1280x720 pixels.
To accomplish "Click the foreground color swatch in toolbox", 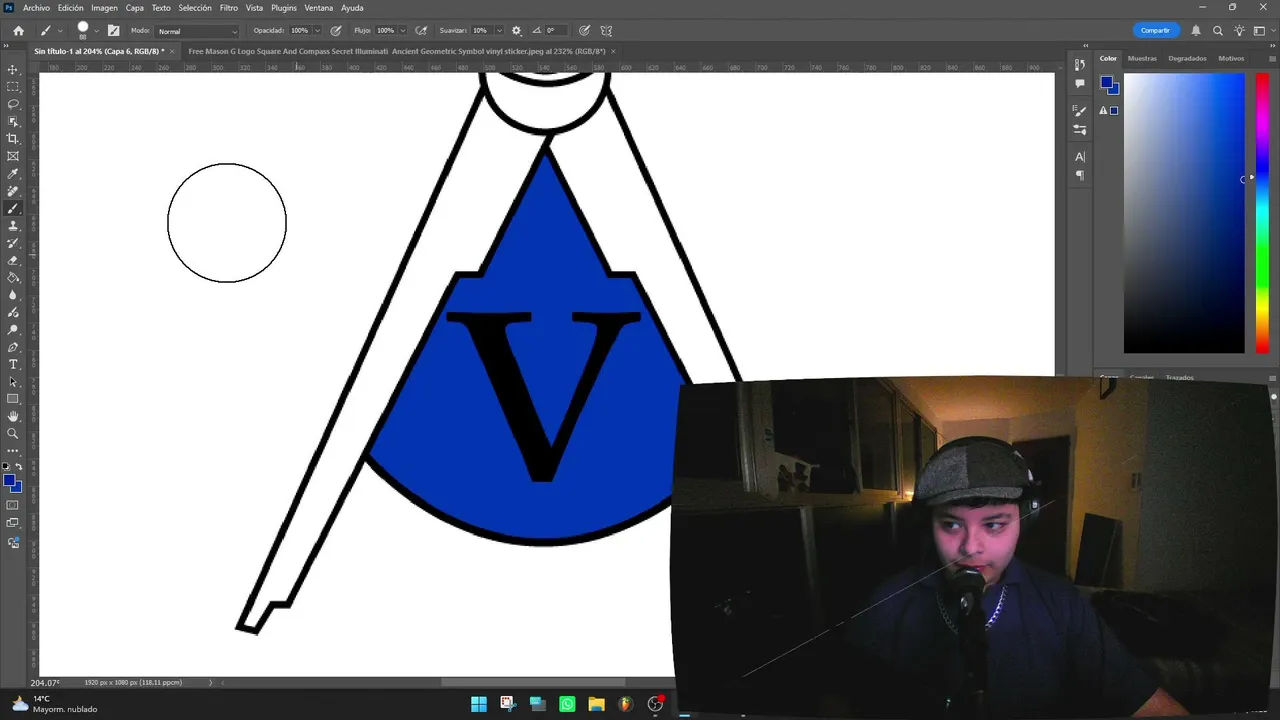I will [9, 481].
